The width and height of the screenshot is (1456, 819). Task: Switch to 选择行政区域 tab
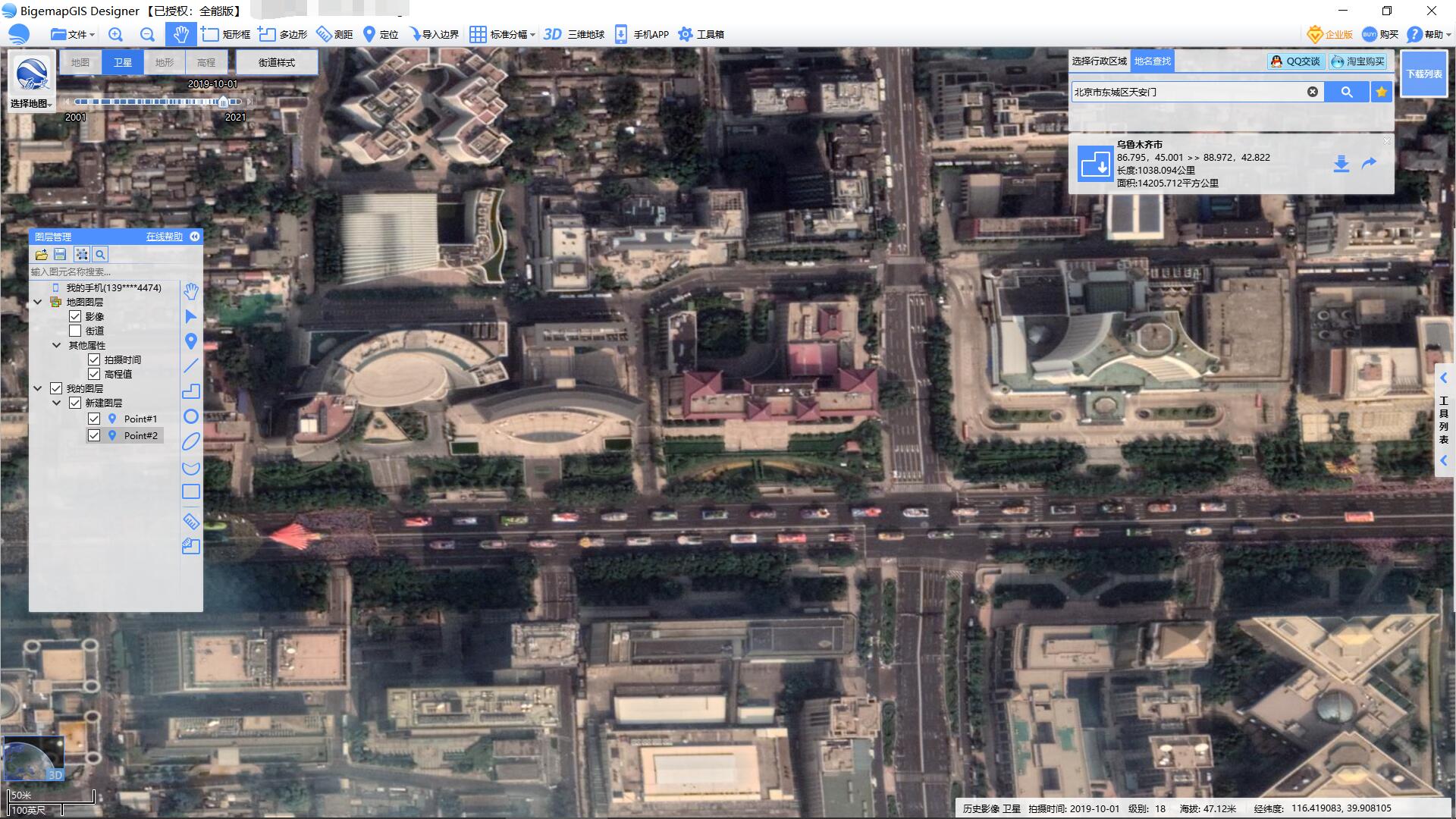click(1100, 61)
